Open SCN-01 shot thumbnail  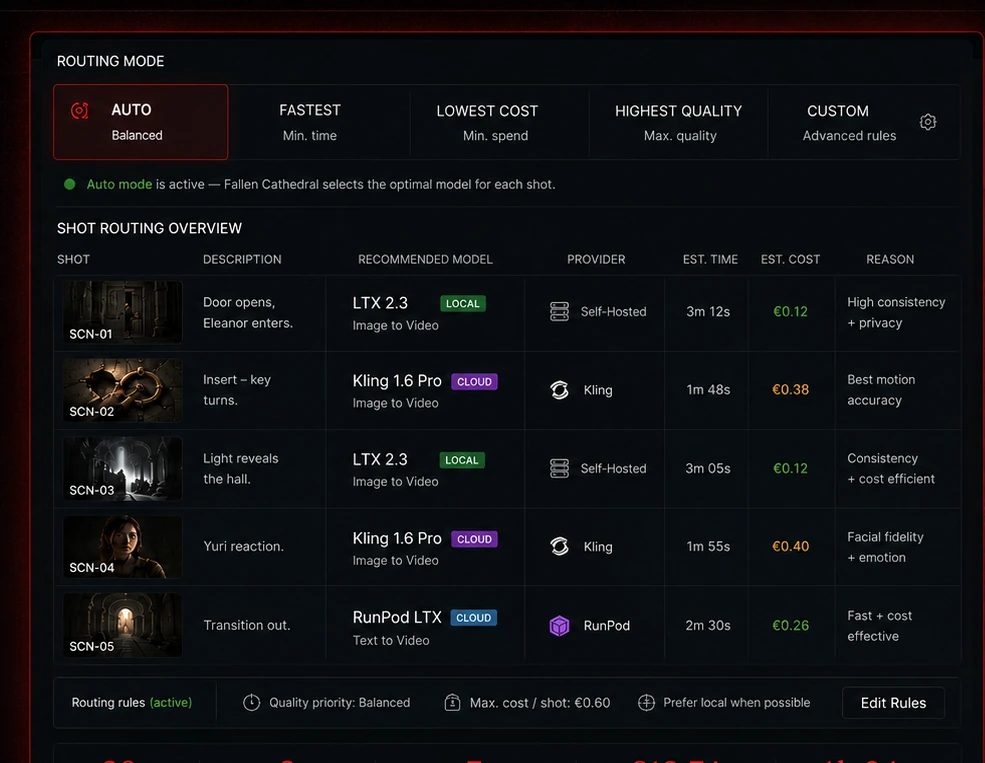(x=122, y=312)
